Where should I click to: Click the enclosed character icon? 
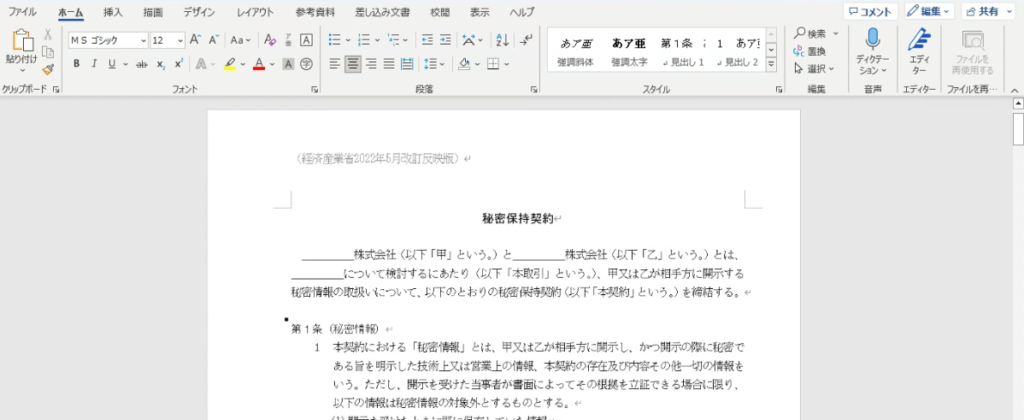click(306, 63)
